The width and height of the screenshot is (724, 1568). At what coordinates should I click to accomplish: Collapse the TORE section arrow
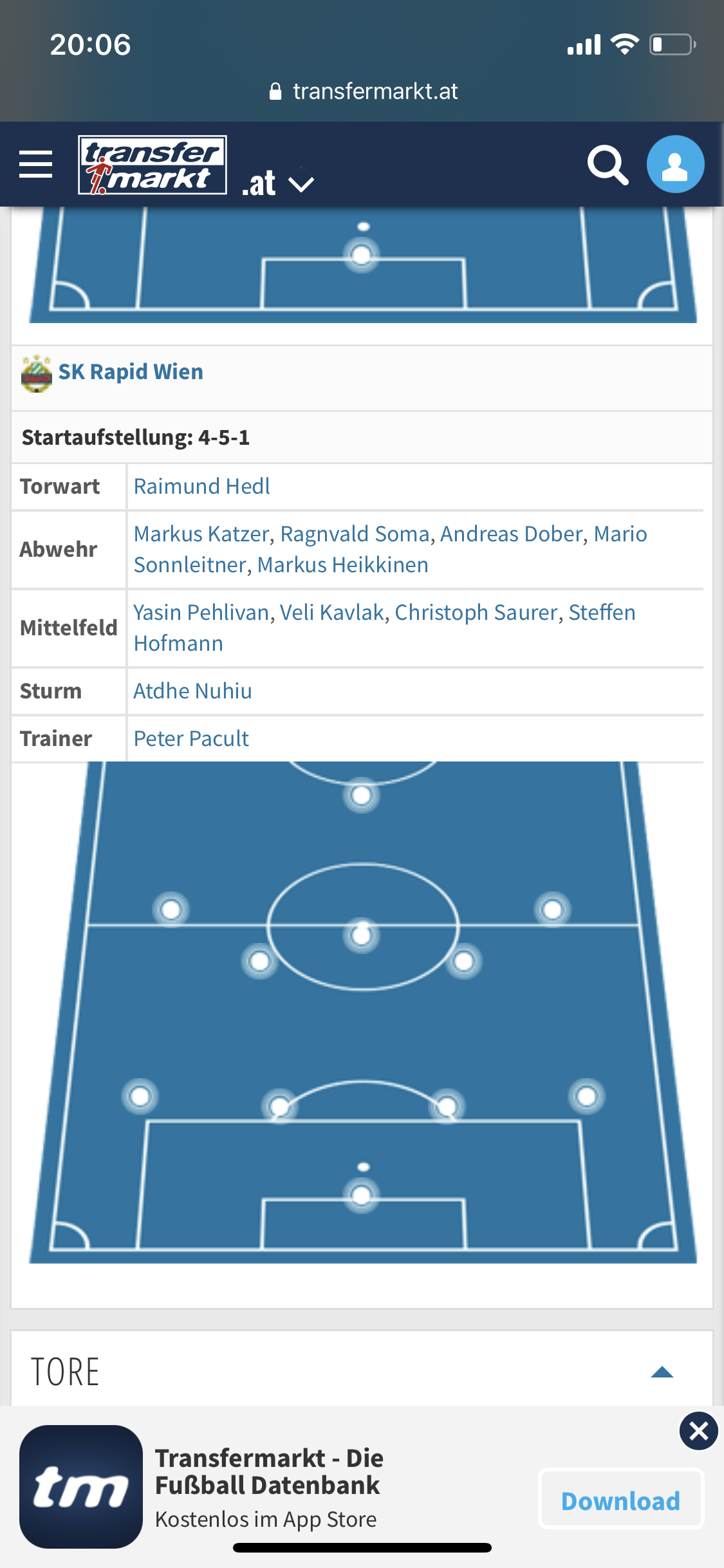pyautogui.click(x=662, y=1372)
